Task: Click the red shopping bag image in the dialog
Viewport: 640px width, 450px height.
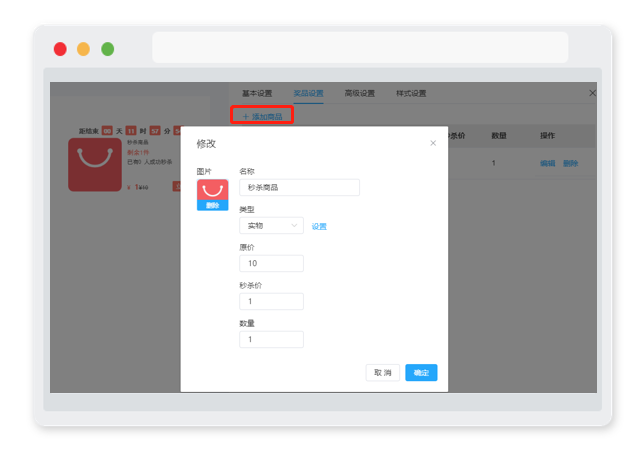Action: tap(213, 190)
